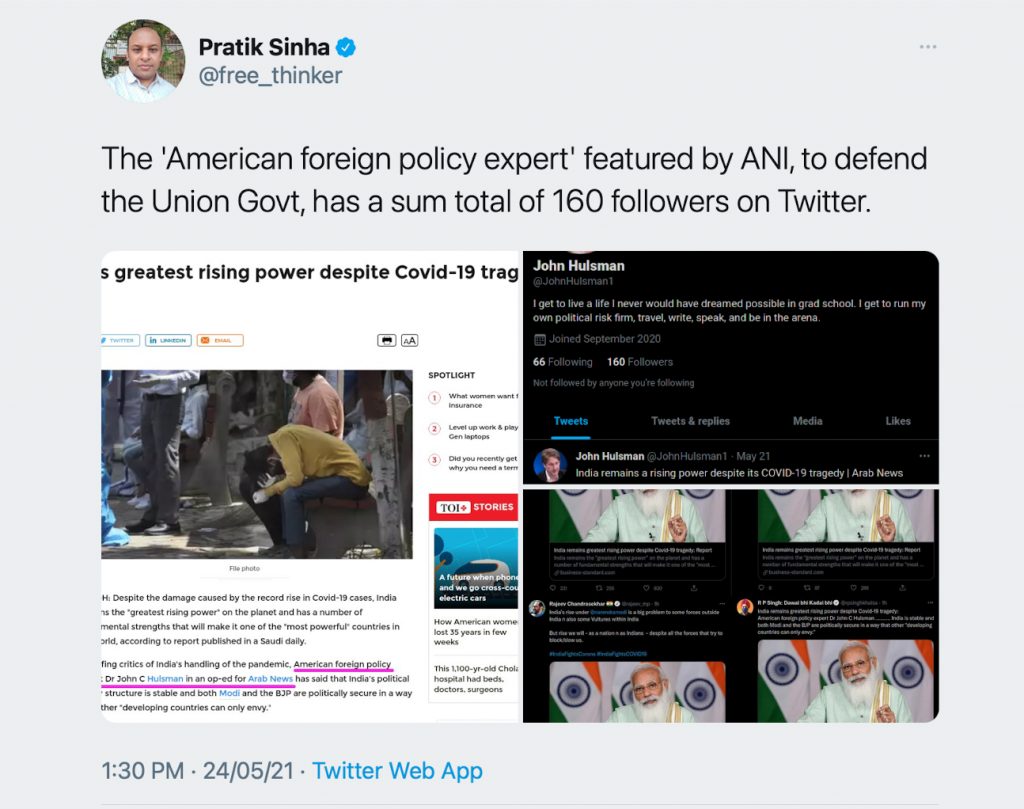Click the blue verified badge next to Pratik Sinha

345,48
